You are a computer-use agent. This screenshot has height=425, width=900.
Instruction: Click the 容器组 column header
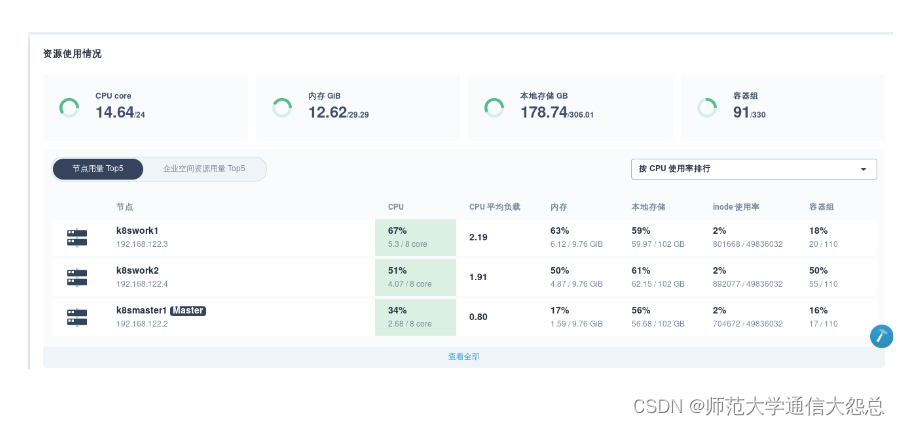(821, 207)
